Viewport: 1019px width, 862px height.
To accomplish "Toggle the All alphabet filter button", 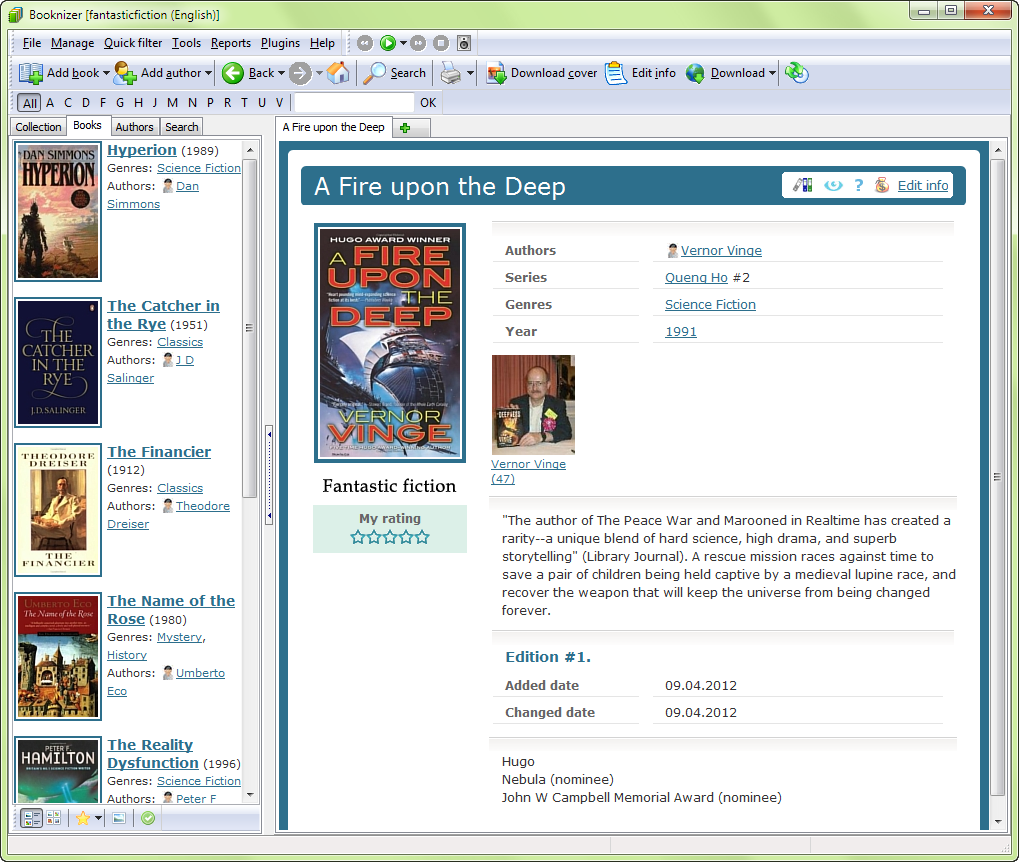I will click(x=30, y=103).
